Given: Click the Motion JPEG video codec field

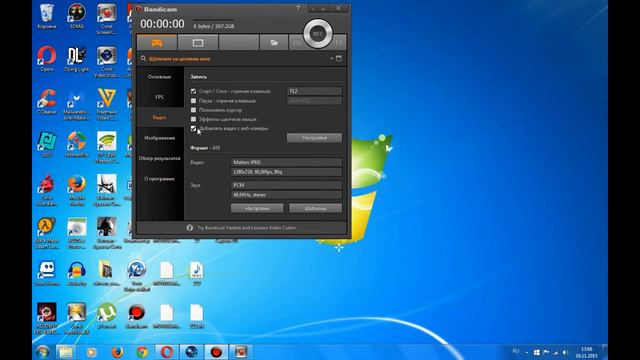Looking at the screenshot, I should (x=286, y=162).
